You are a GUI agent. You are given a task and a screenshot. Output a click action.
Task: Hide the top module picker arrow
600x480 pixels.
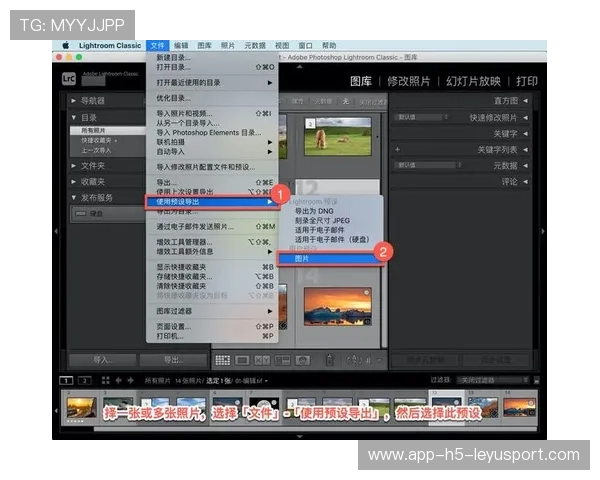[300, 67]
